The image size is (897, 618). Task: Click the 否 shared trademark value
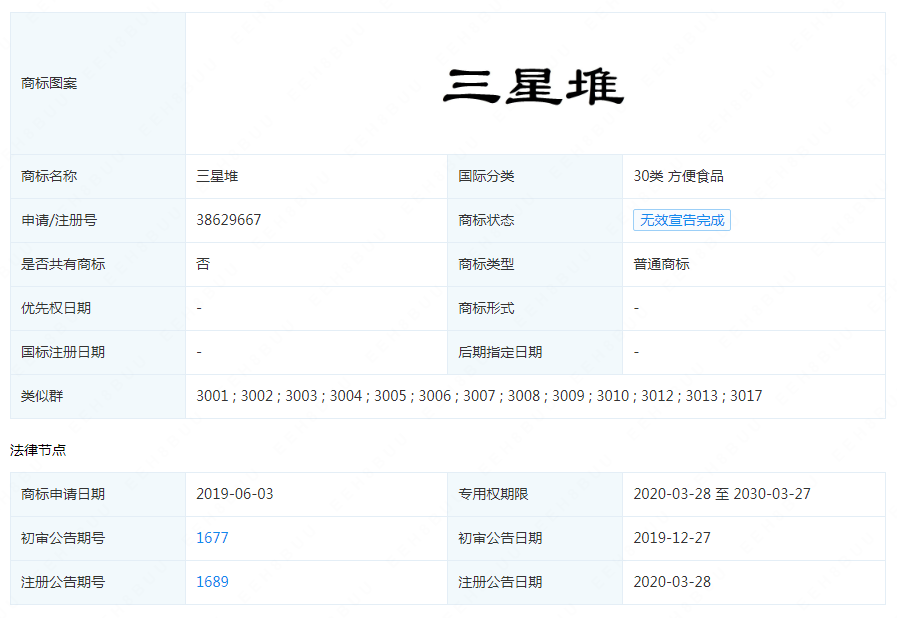pos(203,264)
